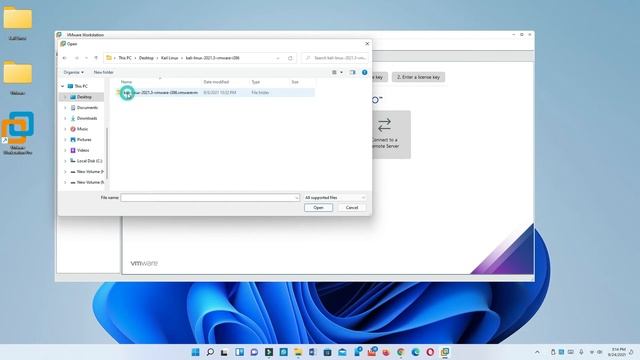
Task: Select Downloads in the navigation tree
Action: (87, 118)
